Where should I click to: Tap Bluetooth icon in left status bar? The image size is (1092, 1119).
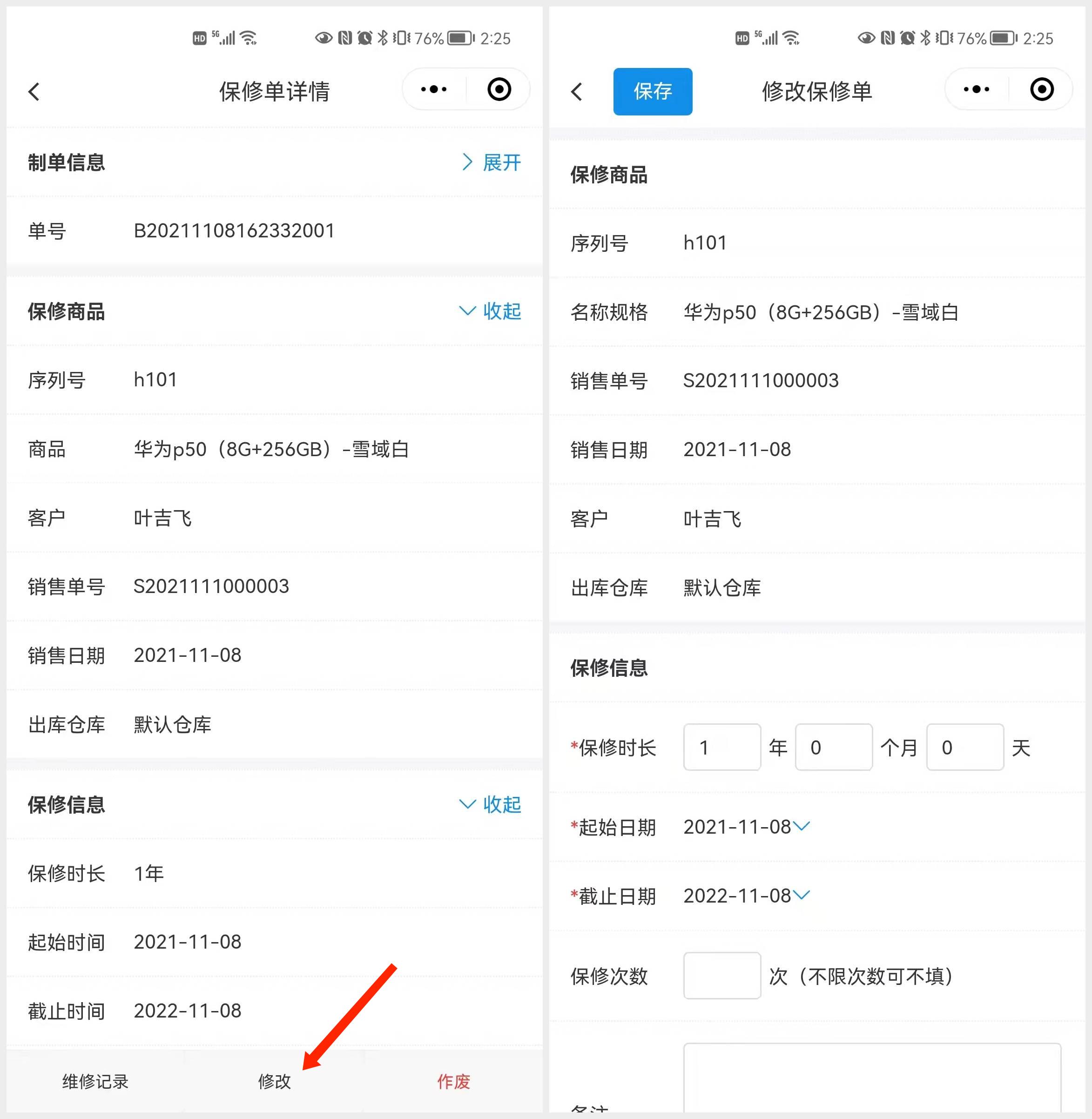[x=383, y=39]
